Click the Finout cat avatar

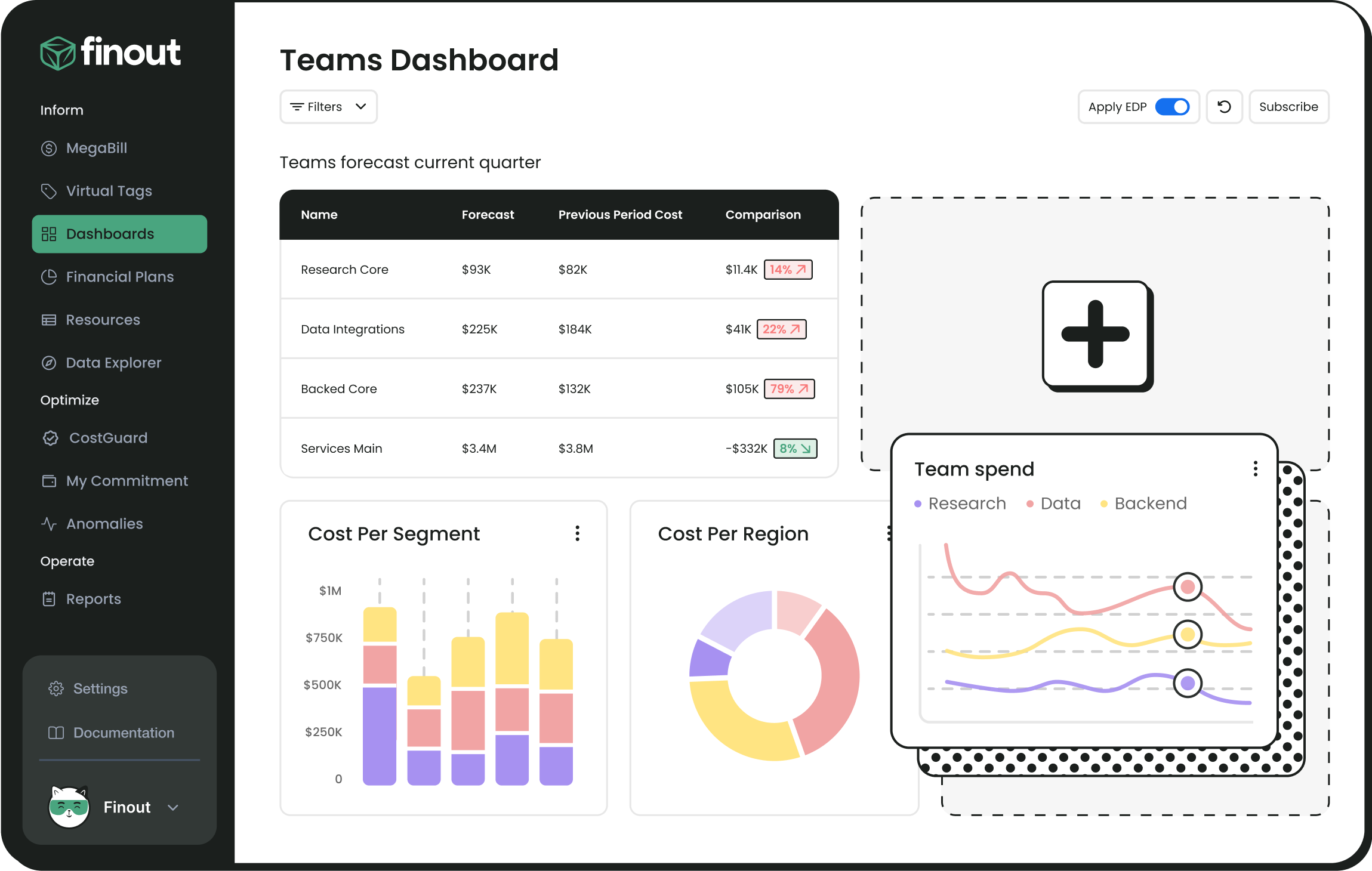click(x=68, y=807)
